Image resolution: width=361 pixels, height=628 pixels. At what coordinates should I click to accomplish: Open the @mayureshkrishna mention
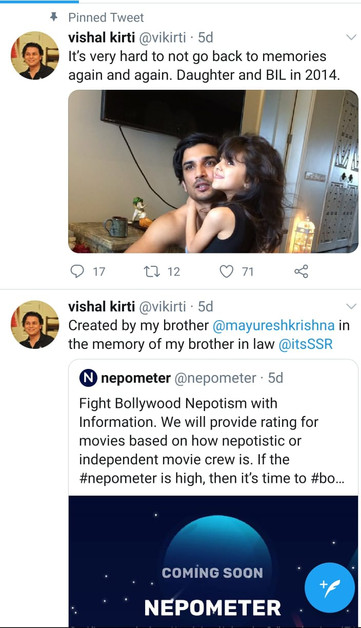click(x=273, y=325)
